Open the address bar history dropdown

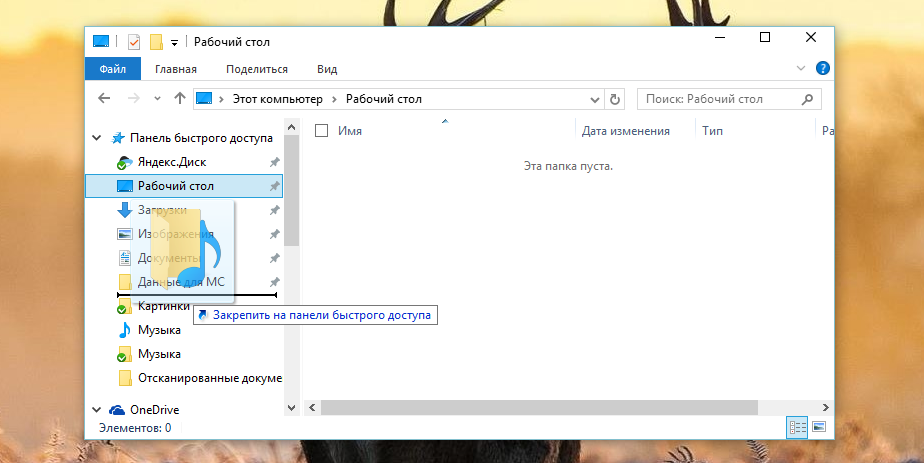(595, 100)
